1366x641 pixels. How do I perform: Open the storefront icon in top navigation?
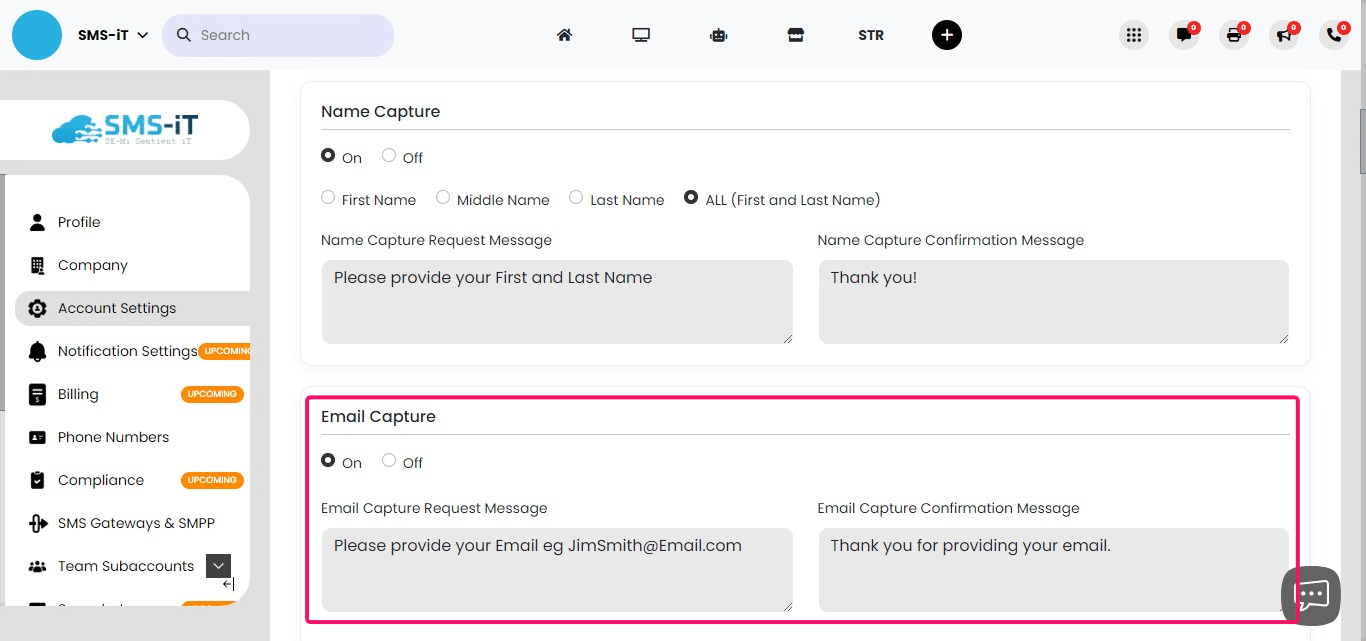pos(795,34)
